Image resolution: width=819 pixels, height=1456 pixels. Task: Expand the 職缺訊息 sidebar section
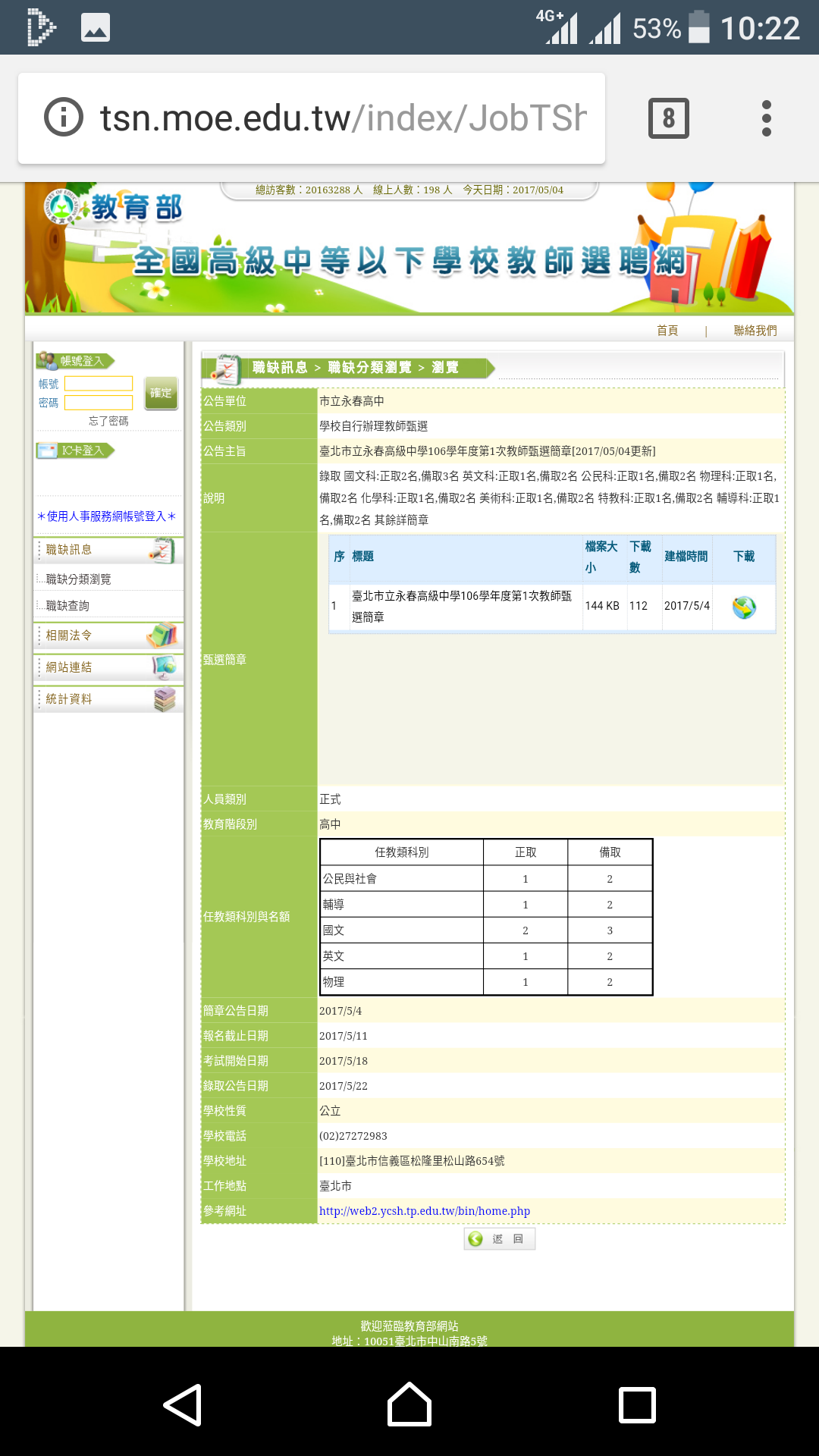pos(108,550)
